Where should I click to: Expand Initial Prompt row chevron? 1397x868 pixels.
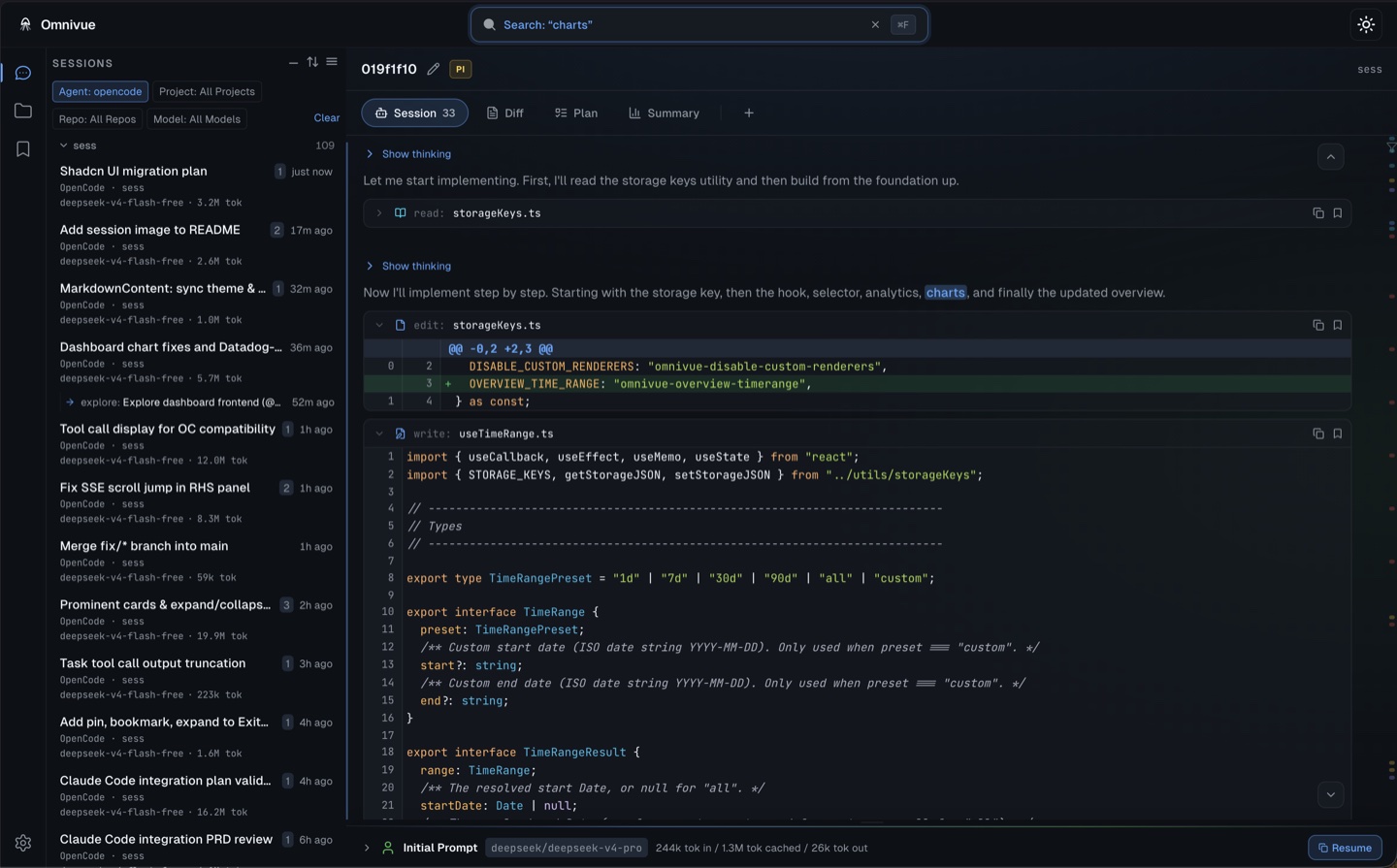[367, 848]
